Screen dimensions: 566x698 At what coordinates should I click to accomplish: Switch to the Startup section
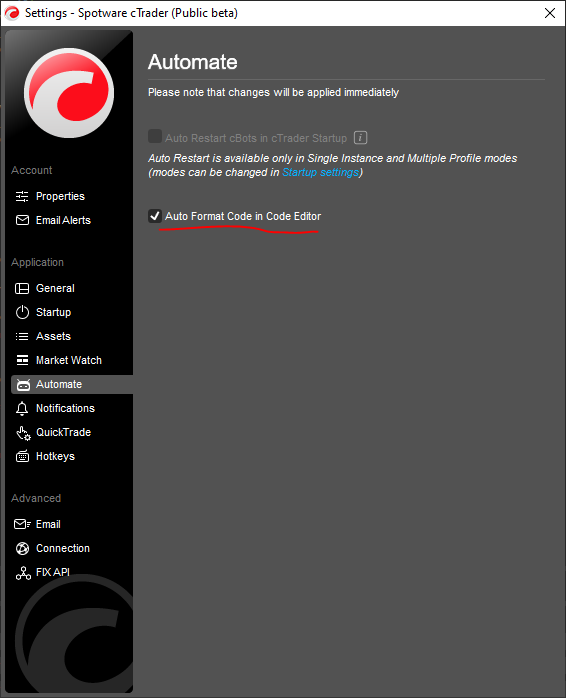(x=53, y=312)
